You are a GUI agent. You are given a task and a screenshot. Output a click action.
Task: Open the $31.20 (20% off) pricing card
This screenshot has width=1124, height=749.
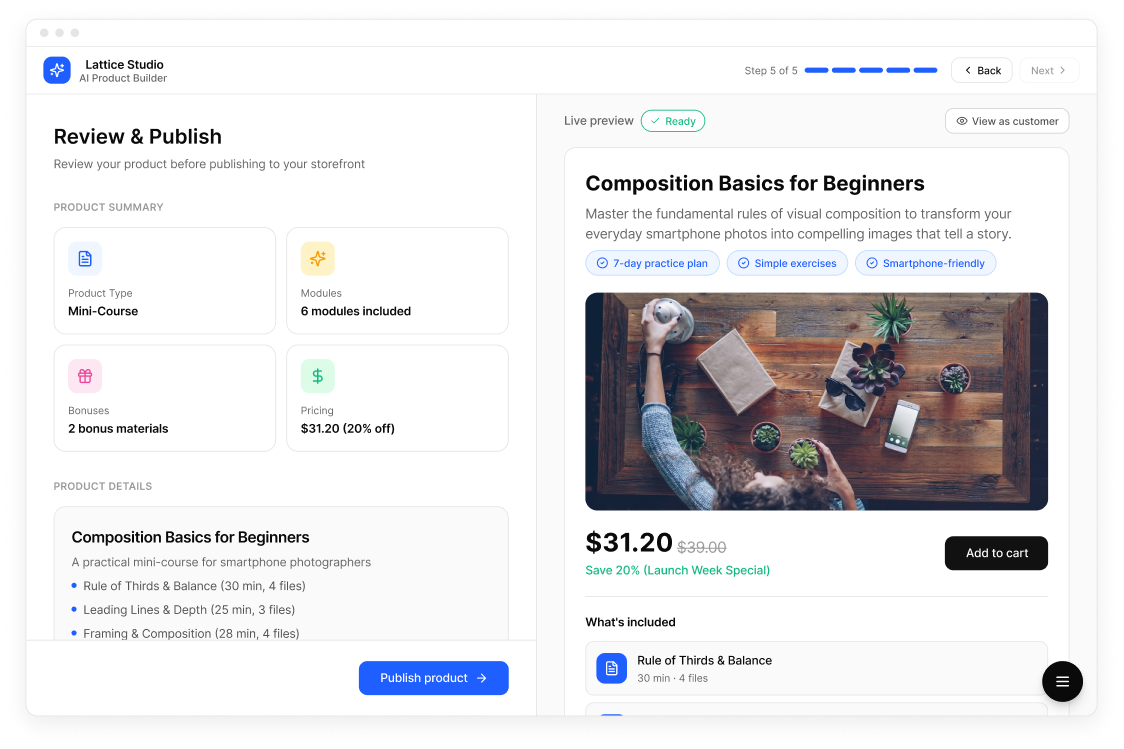[397, 399]
